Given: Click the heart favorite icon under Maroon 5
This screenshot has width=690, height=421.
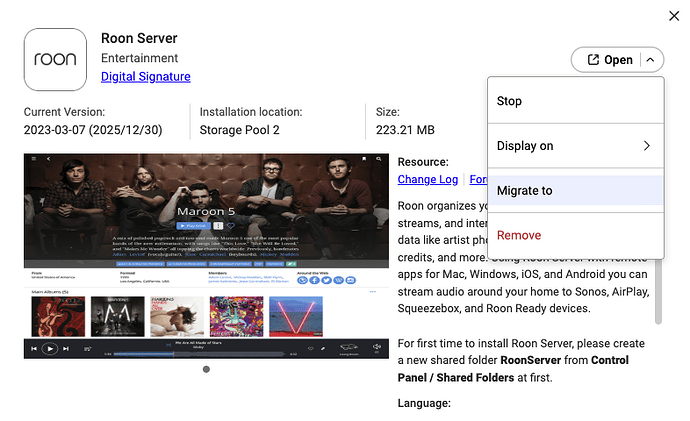Looking at the screenshot, I should [229, 226].
